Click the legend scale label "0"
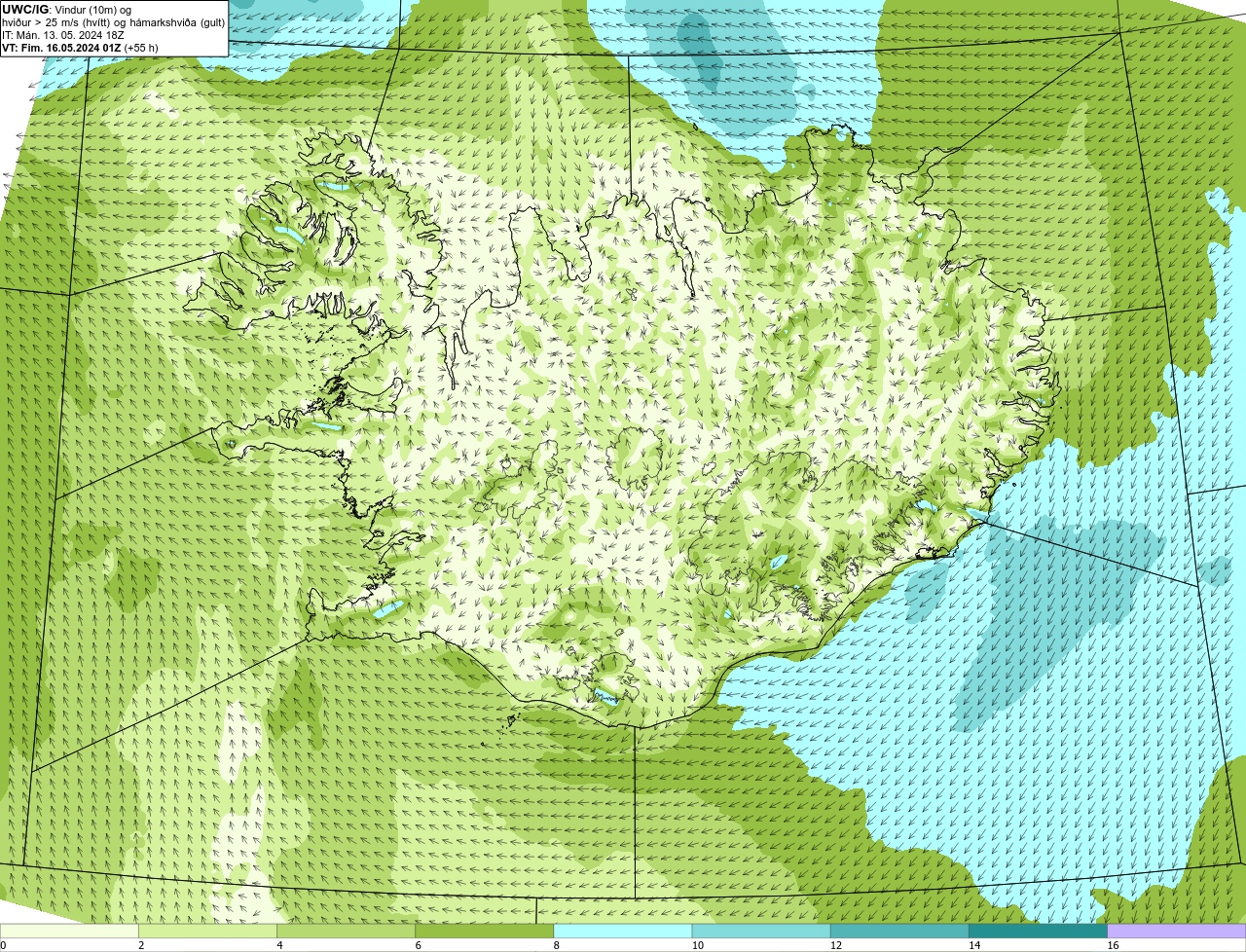This screenshot has width=1246, height=952. tap(3, 945)
